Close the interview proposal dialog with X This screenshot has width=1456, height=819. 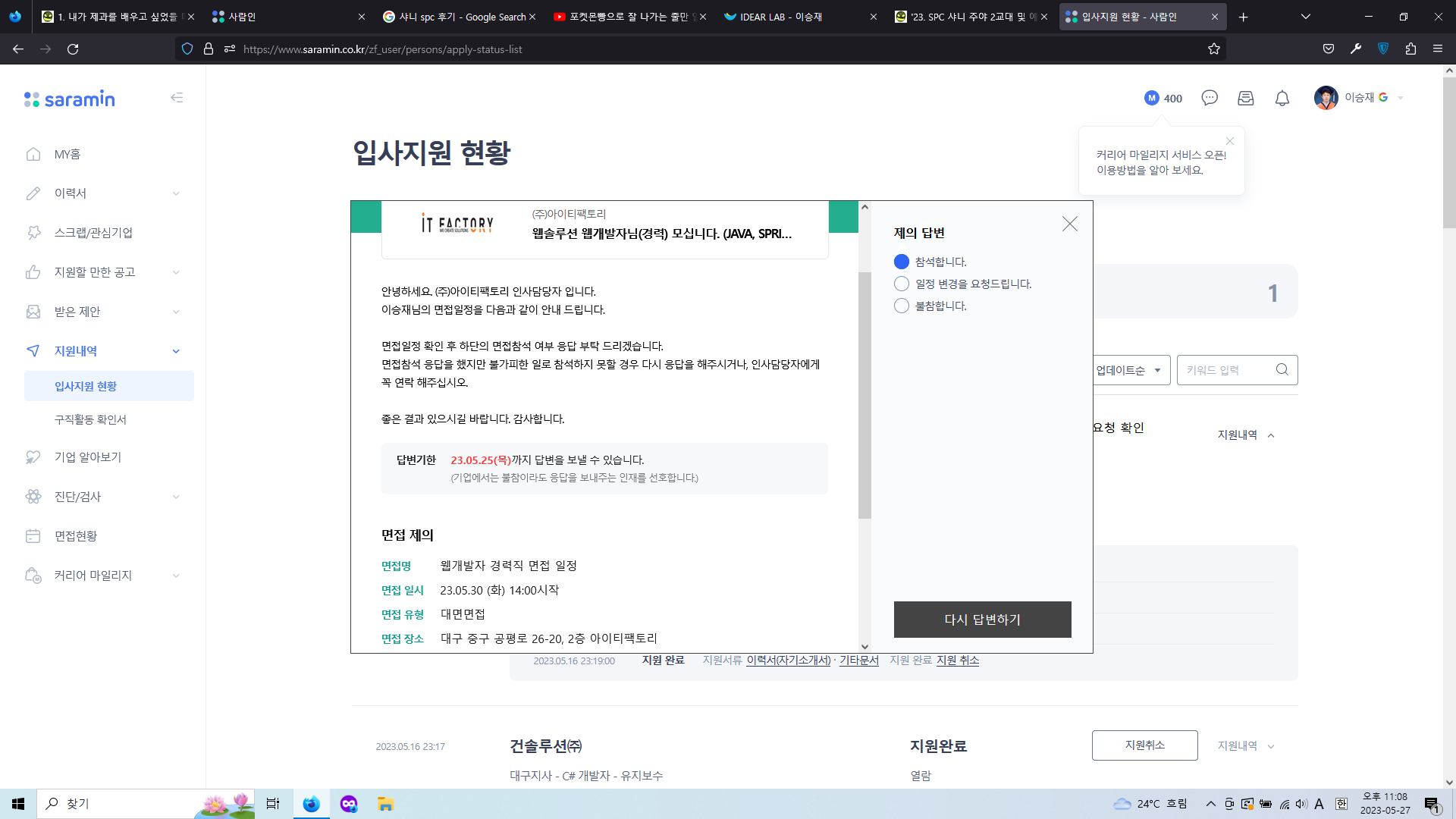point(1069,224)
